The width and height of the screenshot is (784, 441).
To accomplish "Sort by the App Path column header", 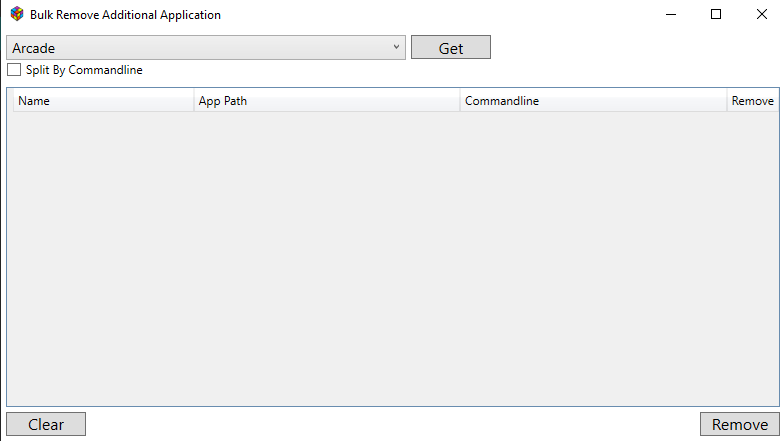I will point(327,100).
